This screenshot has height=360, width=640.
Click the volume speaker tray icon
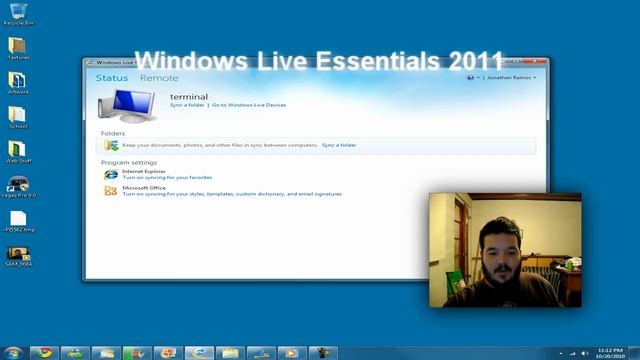(x=584, y=353)
